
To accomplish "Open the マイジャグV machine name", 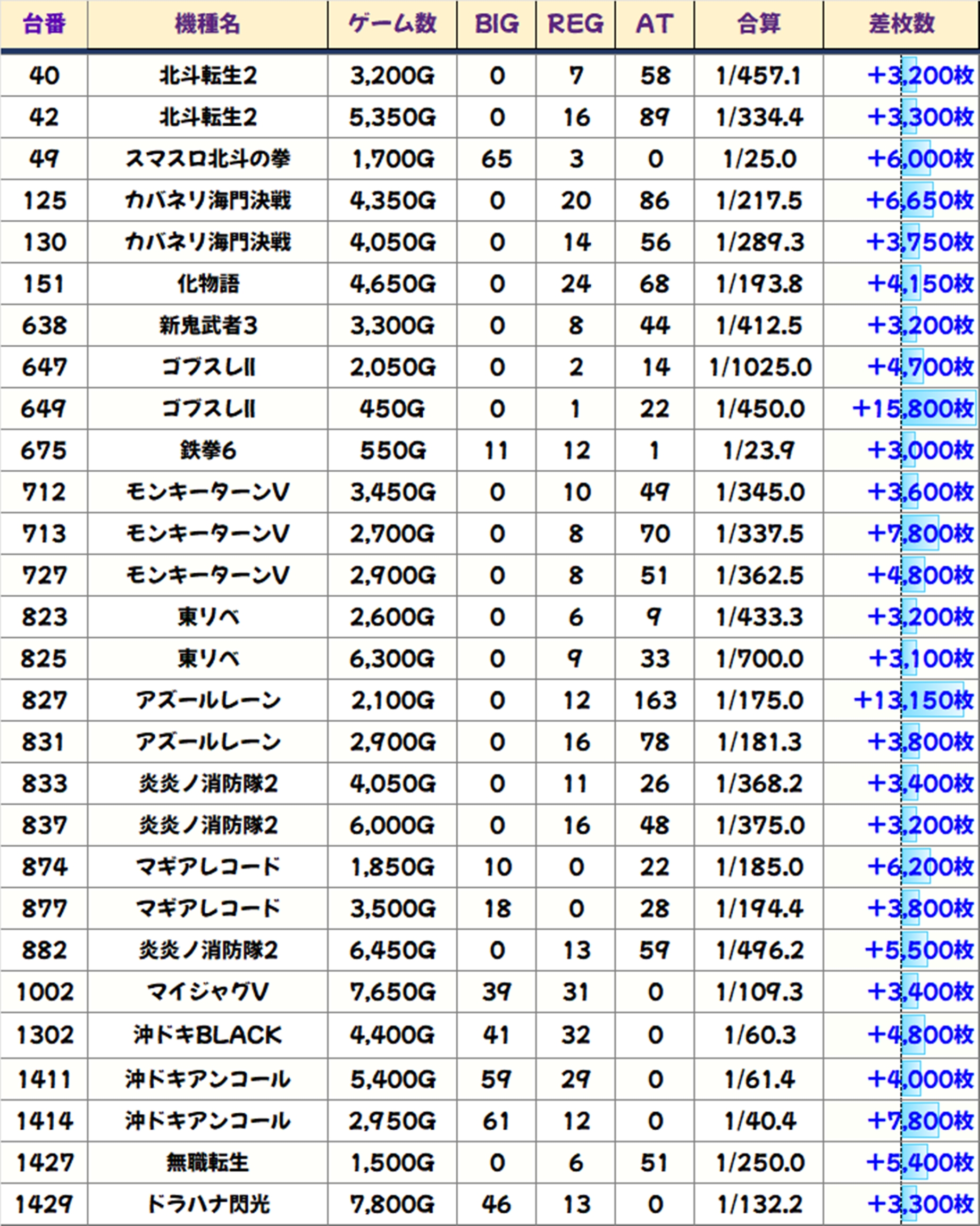I will pyautogui.click(x=207, y=992).
